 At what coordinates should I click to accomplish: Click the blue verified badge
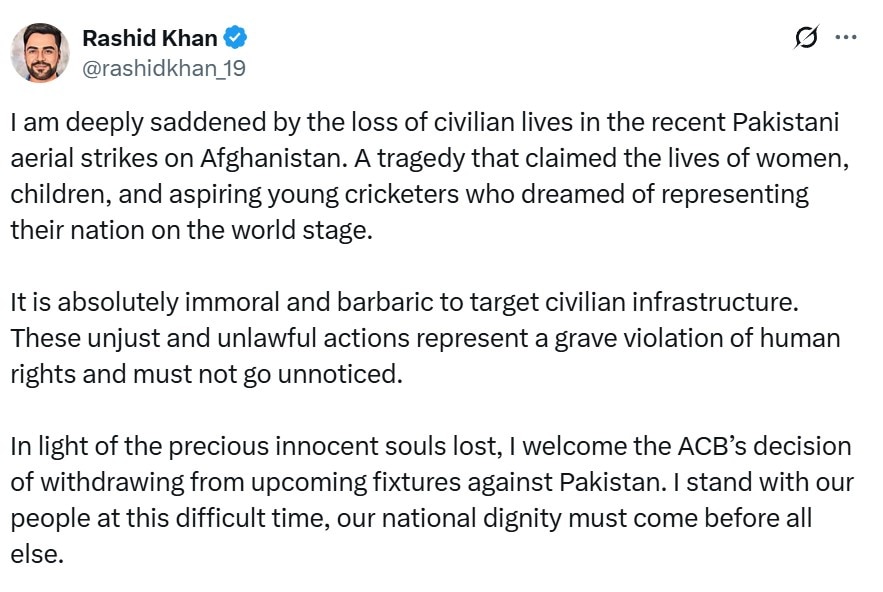[236, 39]
